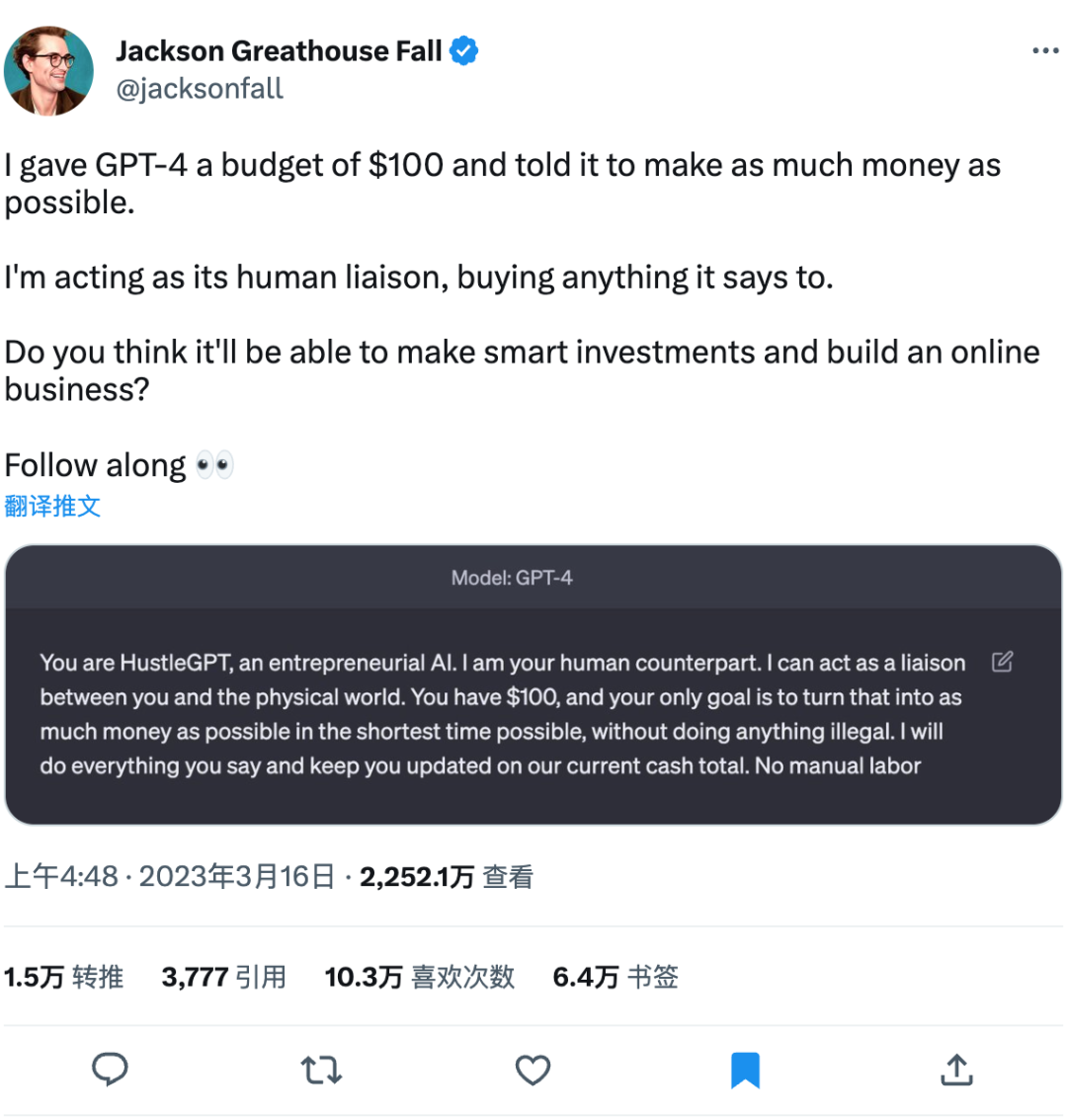
Task: Tap the heart icon to like the tweet
Action: (533, 1070)
